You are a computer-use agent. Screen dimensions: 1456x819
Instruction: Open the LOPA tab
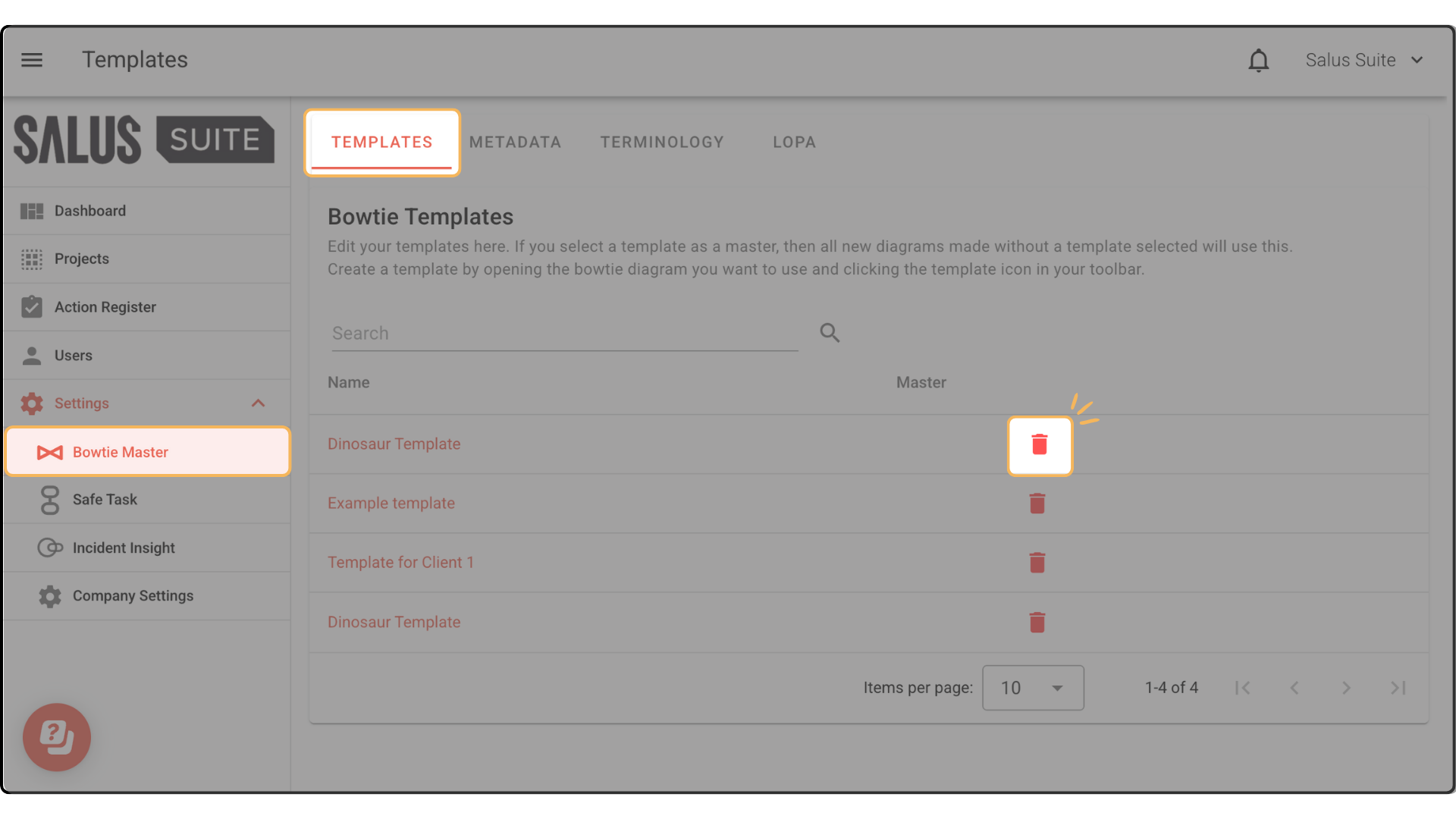(794, 143)
